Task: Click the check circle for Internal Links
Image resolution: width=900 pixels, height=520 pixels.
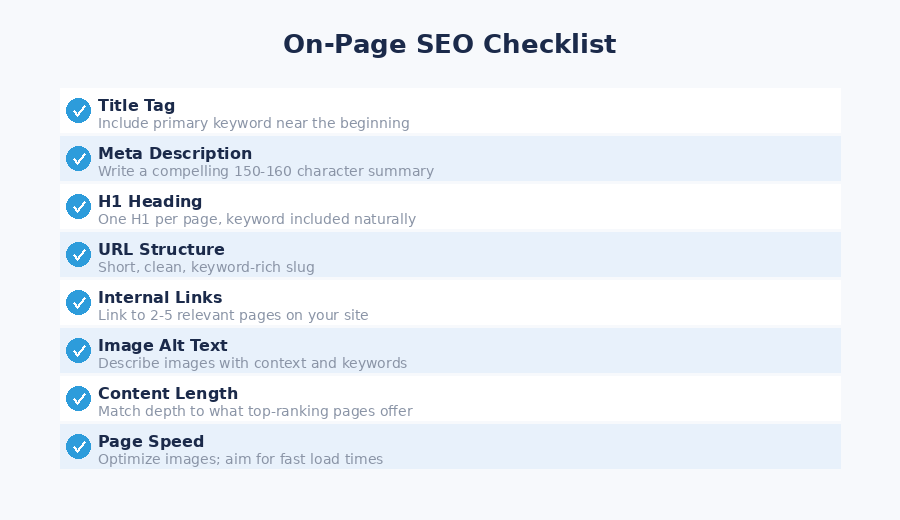Action: (78, 303)
